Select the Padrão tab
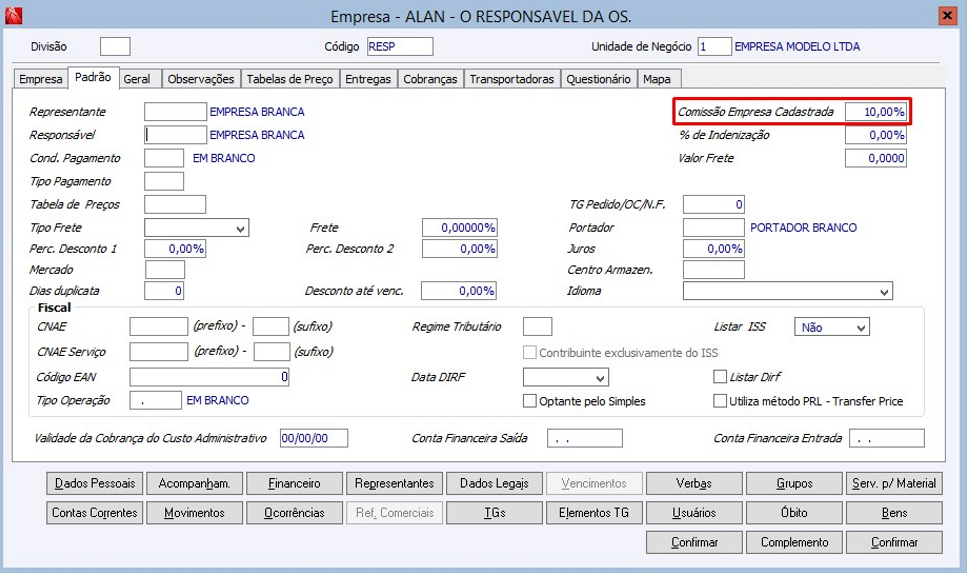 pos(93,77)
